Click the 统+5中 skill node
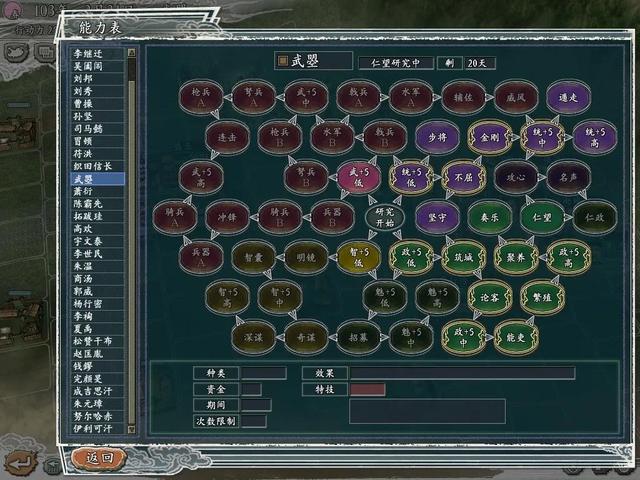The width and height of the screenshot is (640, 480). 542,138
